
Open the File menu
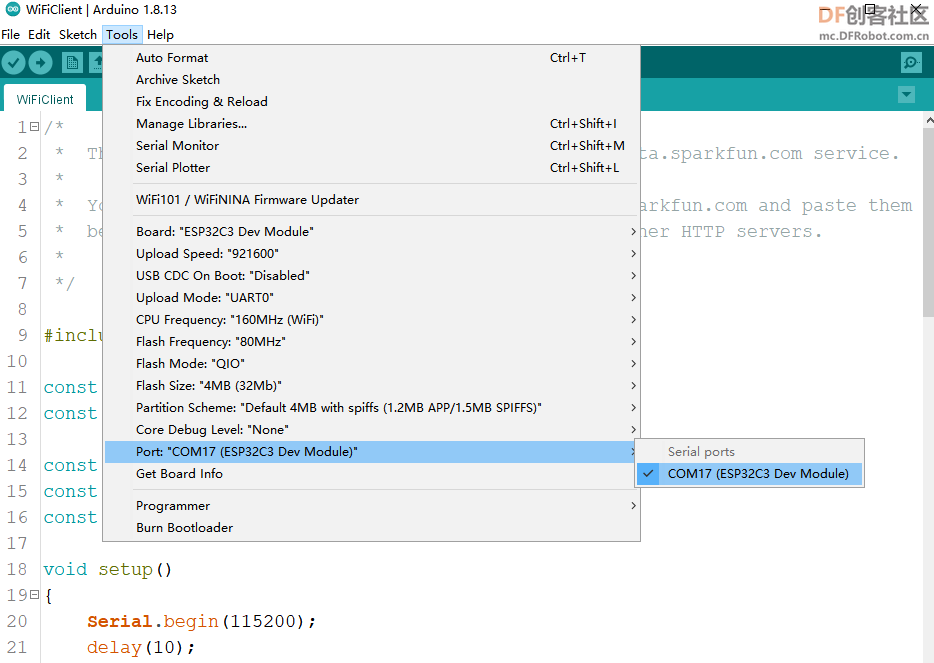tap(11, 35)
